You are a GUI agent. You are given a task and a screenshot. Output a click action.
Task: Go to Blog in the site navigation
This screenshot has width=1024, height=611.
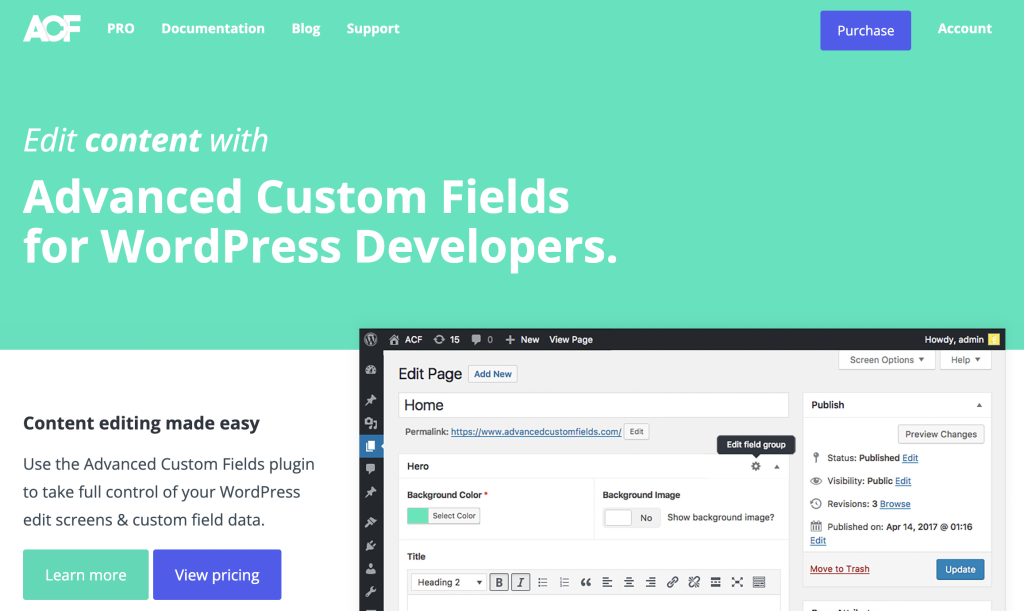306,29
